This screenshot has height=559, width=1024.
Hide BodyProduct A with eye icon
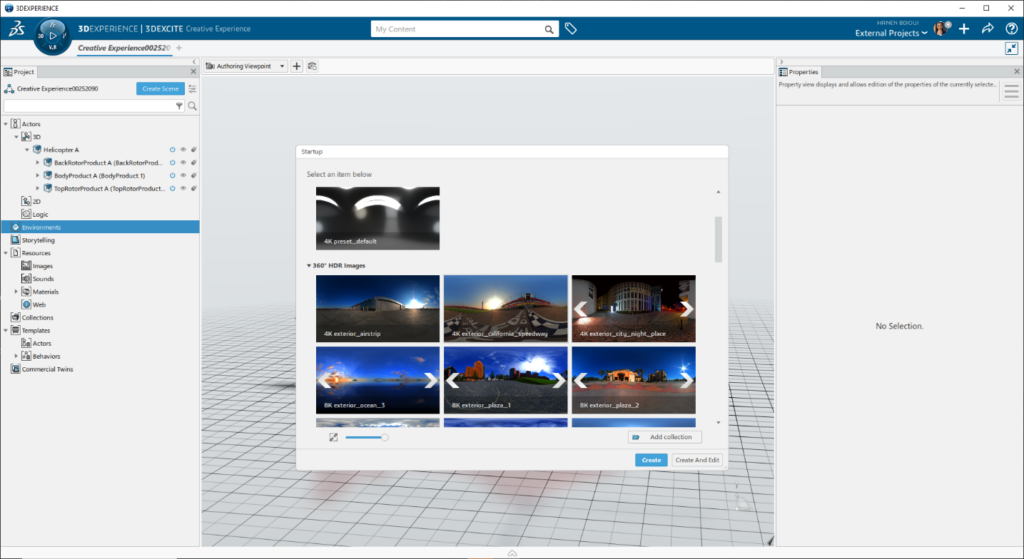coord(184,176)
